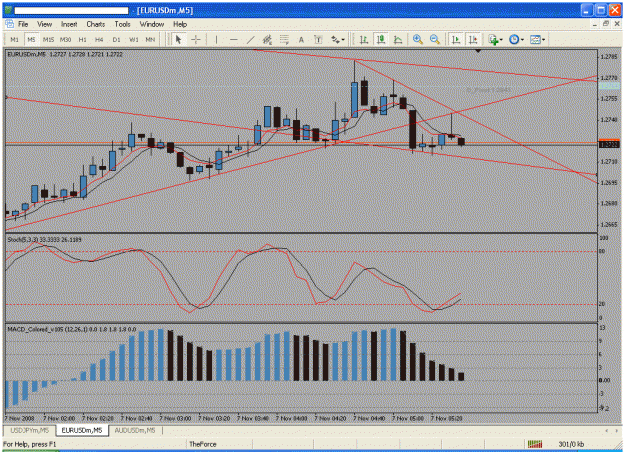Click the highlighted current price label
625x452 pixels.
(x=609, y=144)
